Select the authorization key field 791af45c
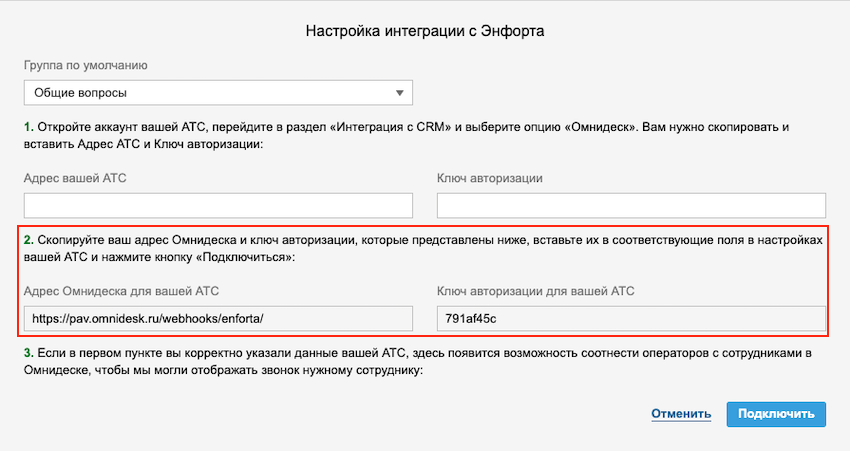 [631, 319]
